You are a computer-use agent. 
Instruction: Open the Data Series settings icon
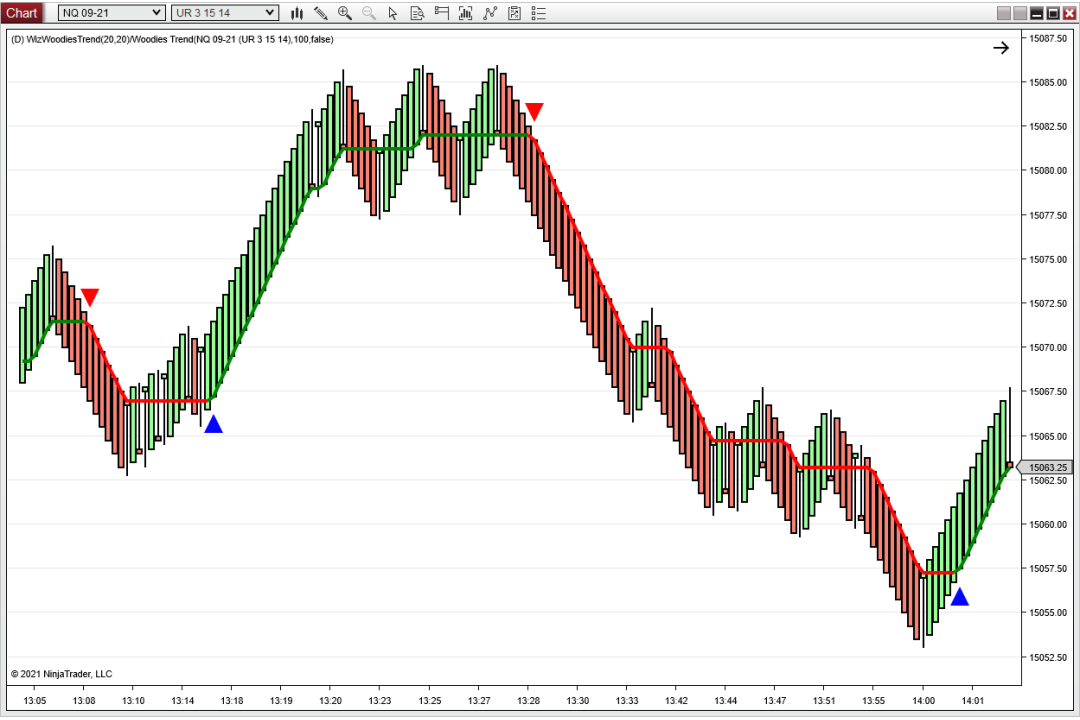(466, 13)
